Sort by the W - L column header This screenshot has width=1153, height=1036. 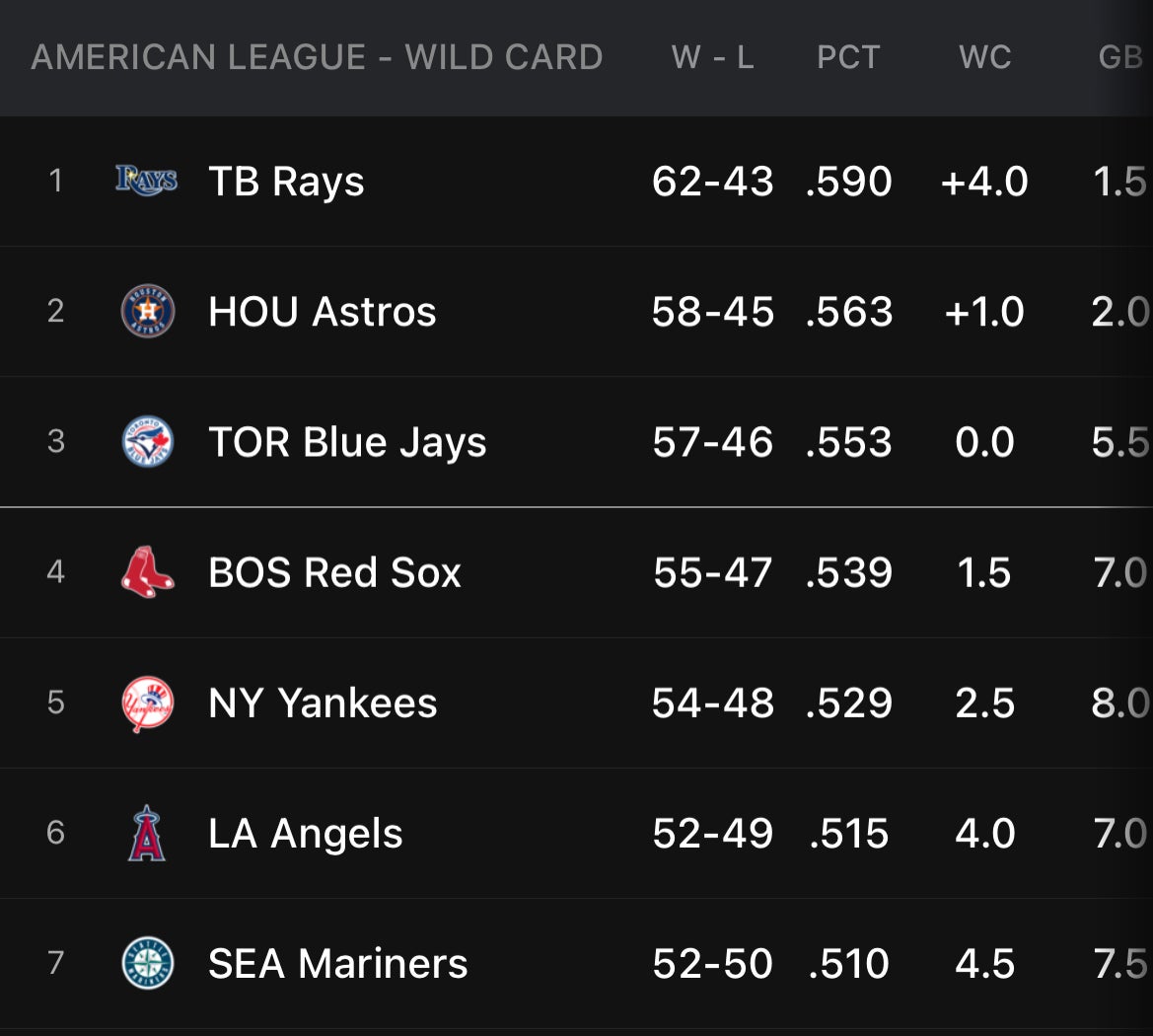(x=712, y=57)
